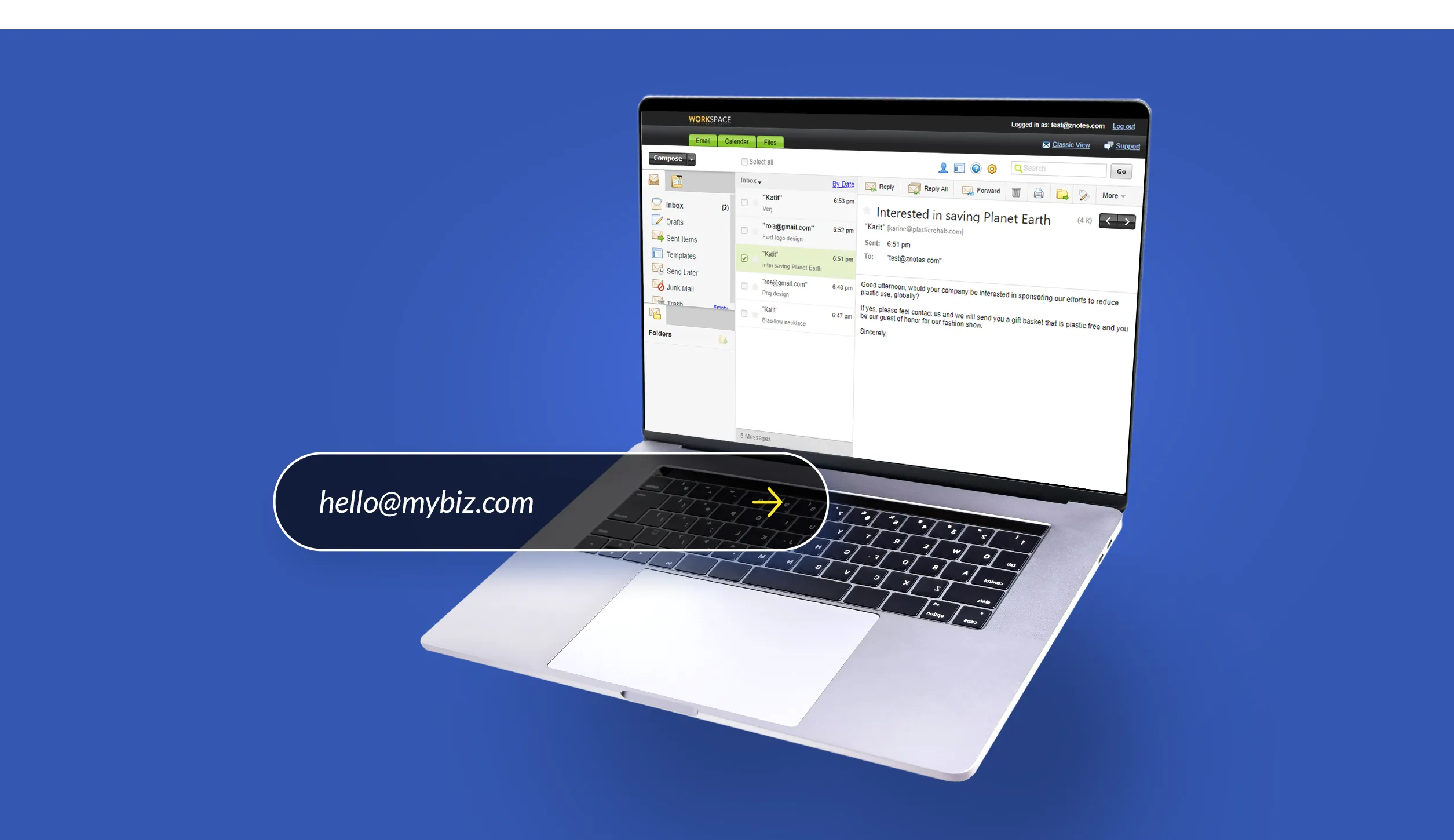Select the Email tab

703,141
